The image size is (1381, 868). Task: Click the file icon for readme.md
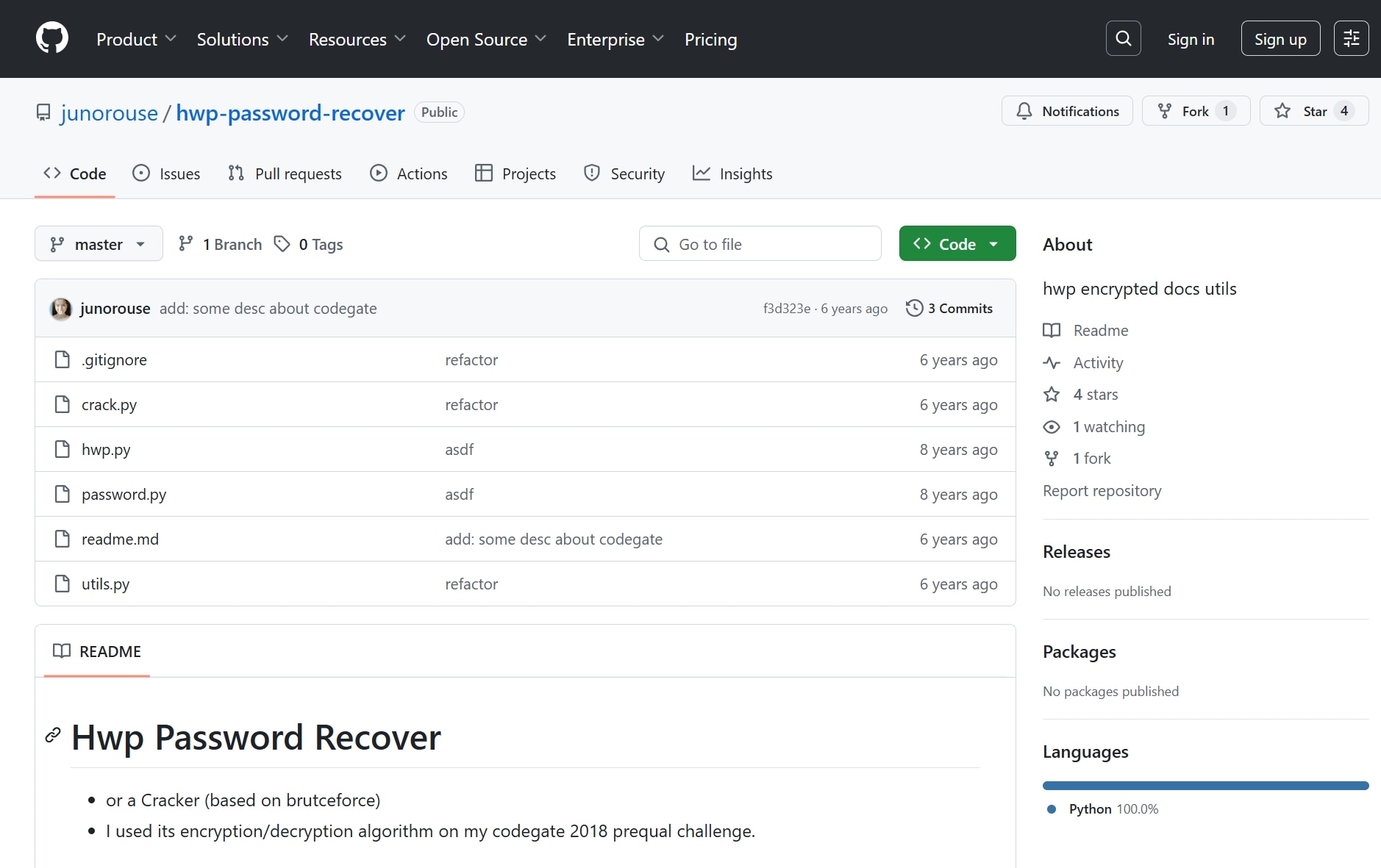click(x=63, y=539)
